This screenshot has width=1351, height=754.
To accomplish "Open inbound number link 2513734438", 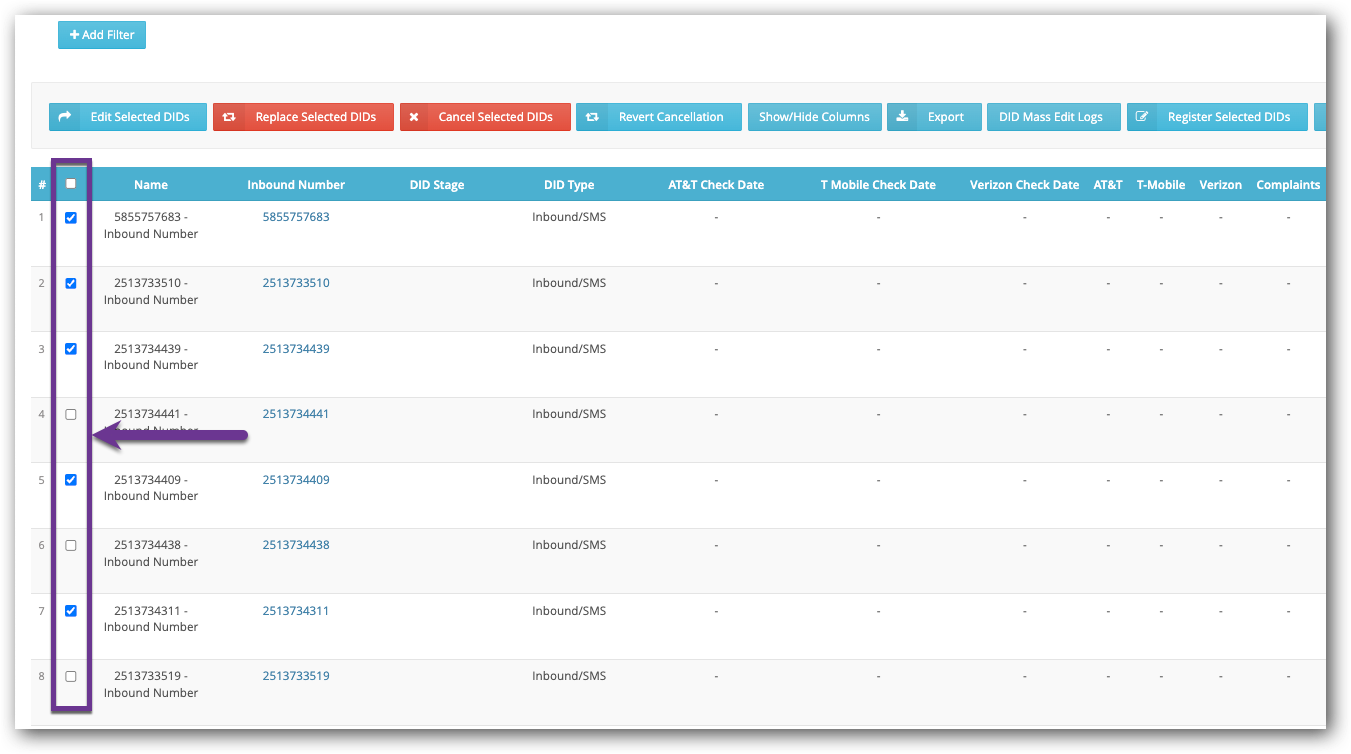I will point(296,545).
